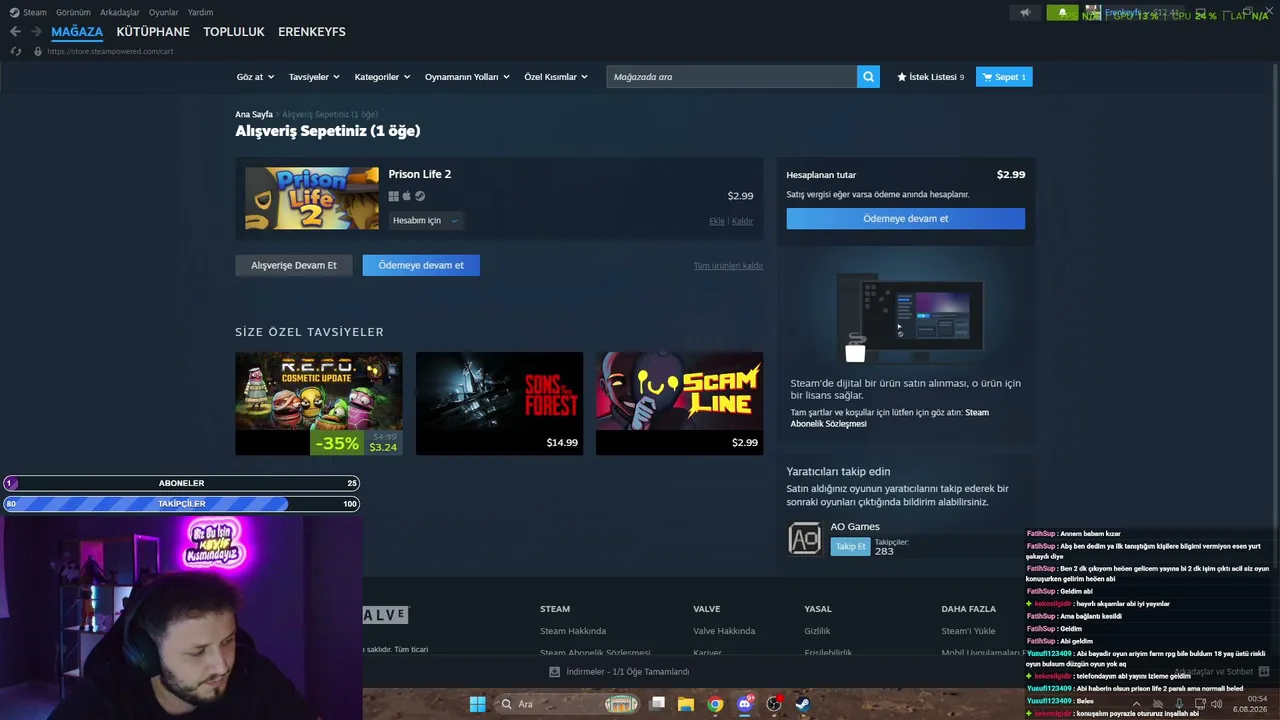Screen dimensions: 1280x720
Task: Switch to the KÜTÜPHANE tab
Action: click(153, 32)
